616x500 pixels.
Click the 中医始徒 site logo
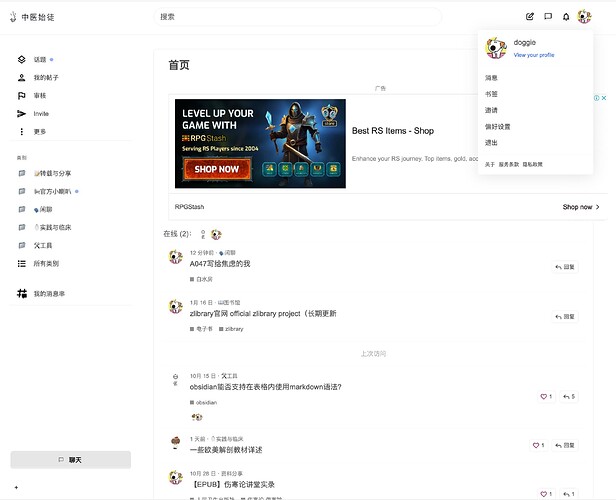[32, 17]
